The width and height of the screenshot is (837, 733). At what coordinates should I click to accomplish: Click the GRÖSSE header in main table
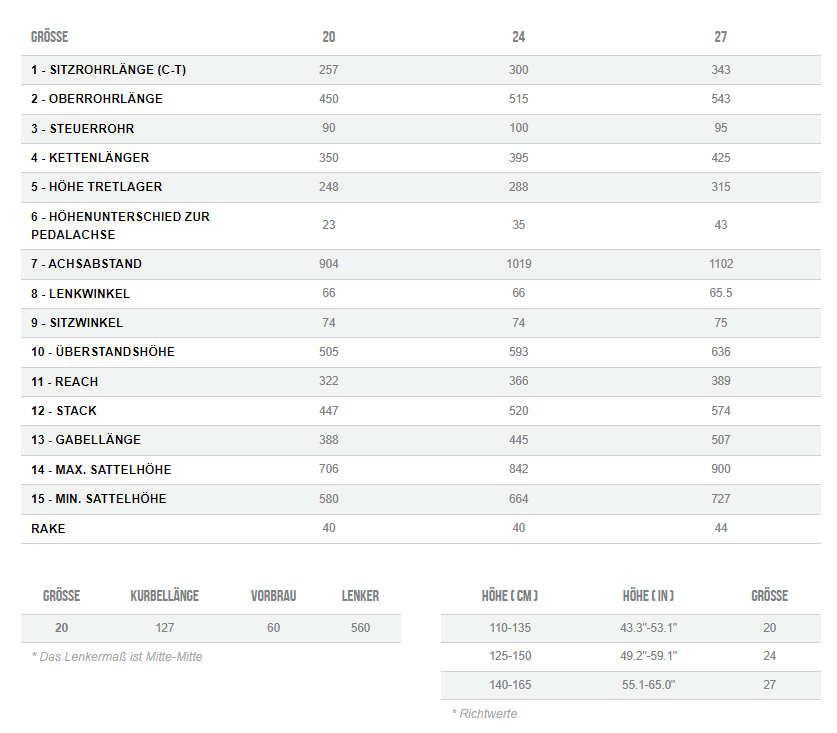tap(50, 37)
